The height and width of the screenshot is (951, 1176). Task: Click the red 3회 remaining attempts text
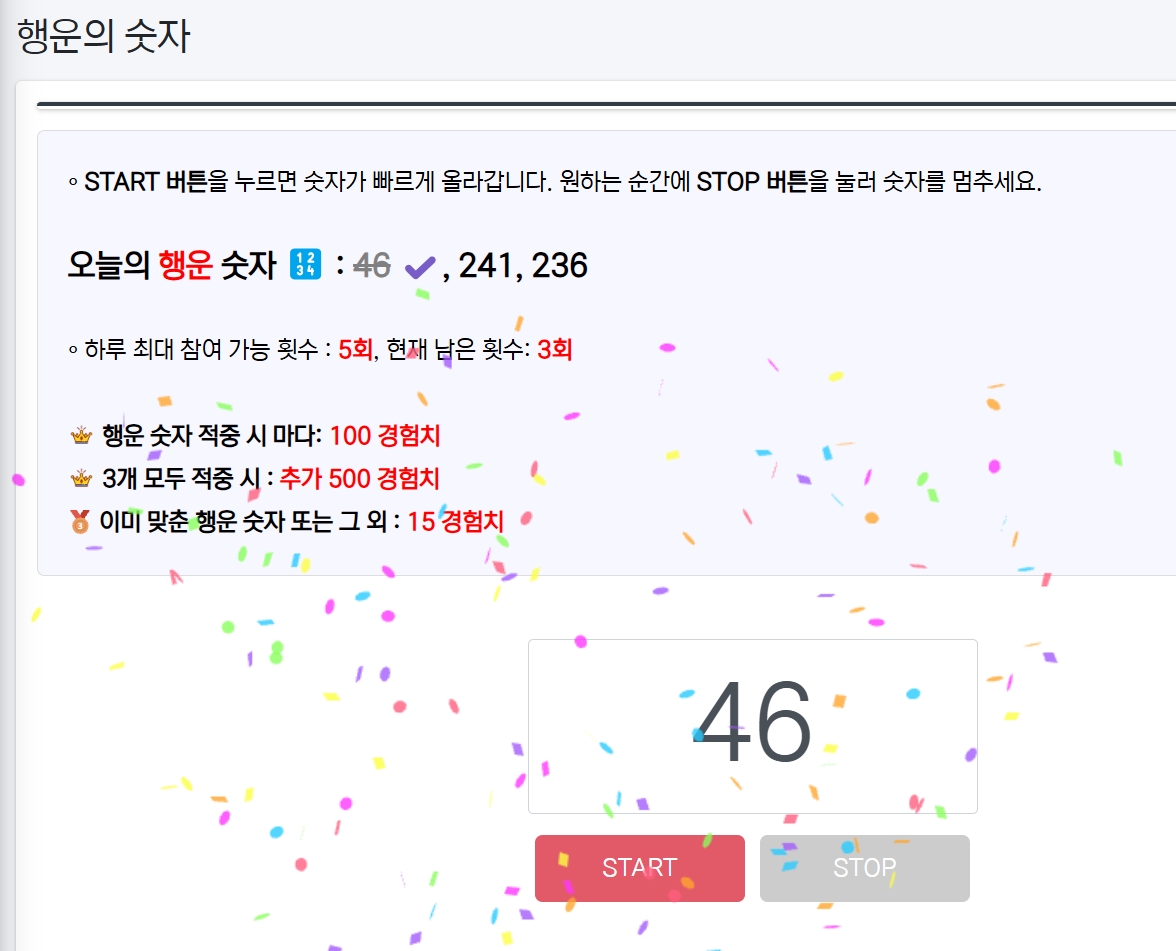555,349
